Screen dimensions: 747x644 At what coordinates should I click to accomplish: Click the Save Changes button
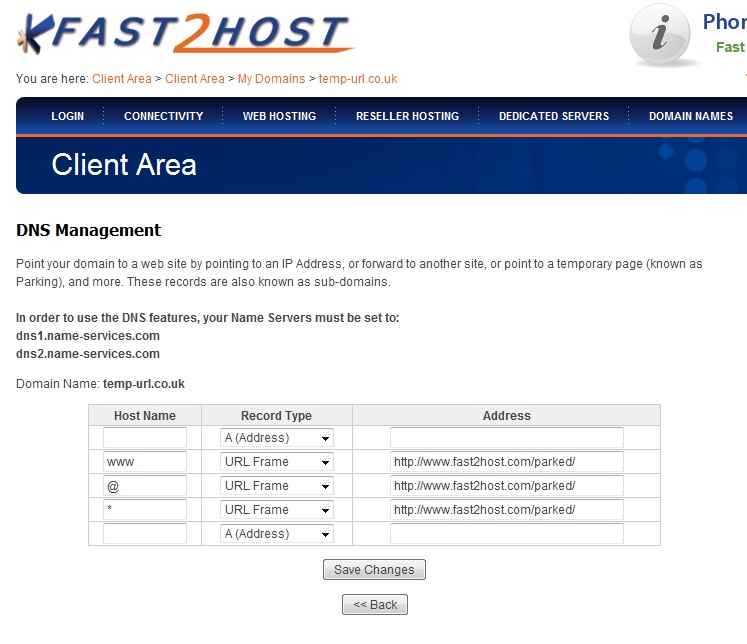374,570
